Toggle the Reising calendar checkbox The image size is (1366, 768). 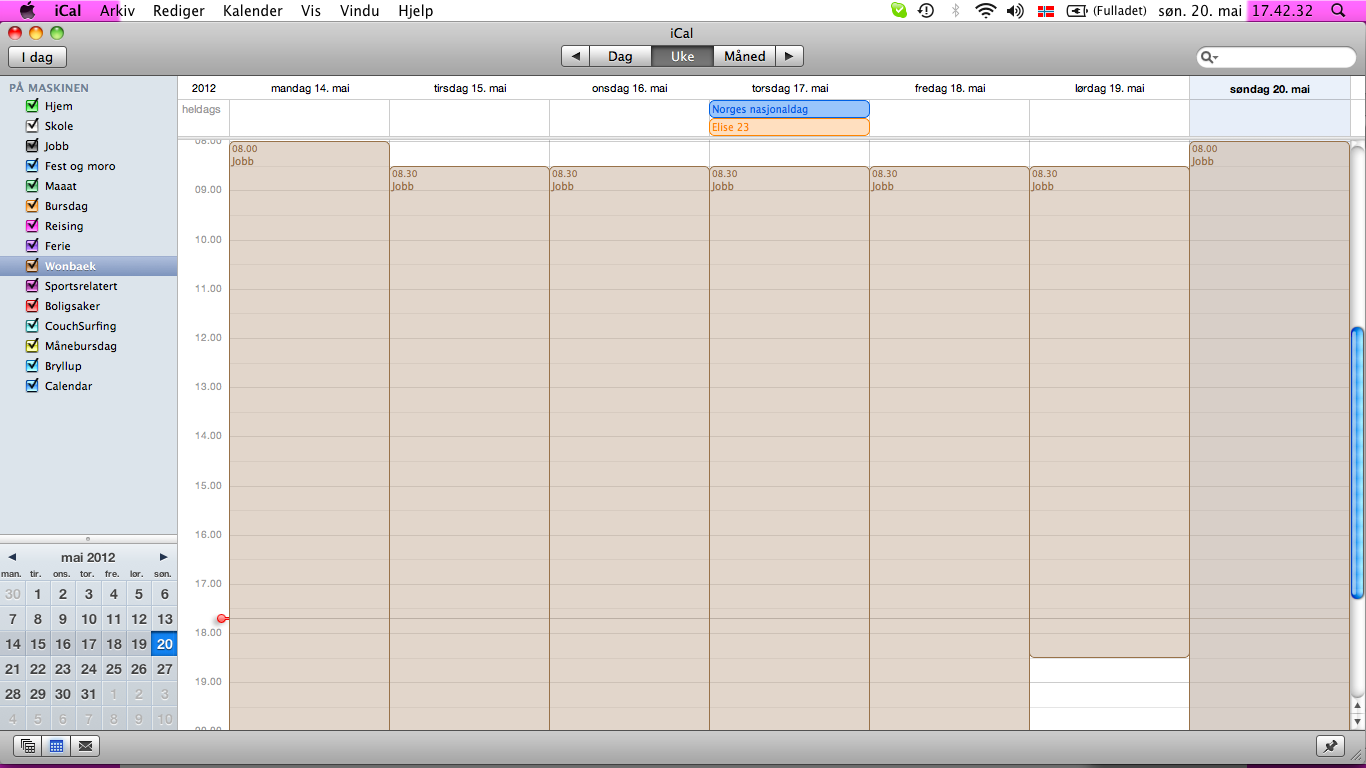click(x=32, y=226)
